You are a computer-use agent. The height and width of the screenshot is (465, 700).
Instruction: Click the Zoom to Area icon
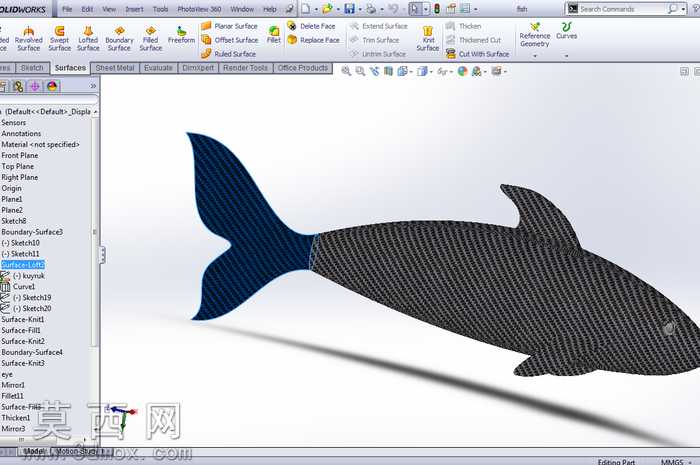[360, 71]
